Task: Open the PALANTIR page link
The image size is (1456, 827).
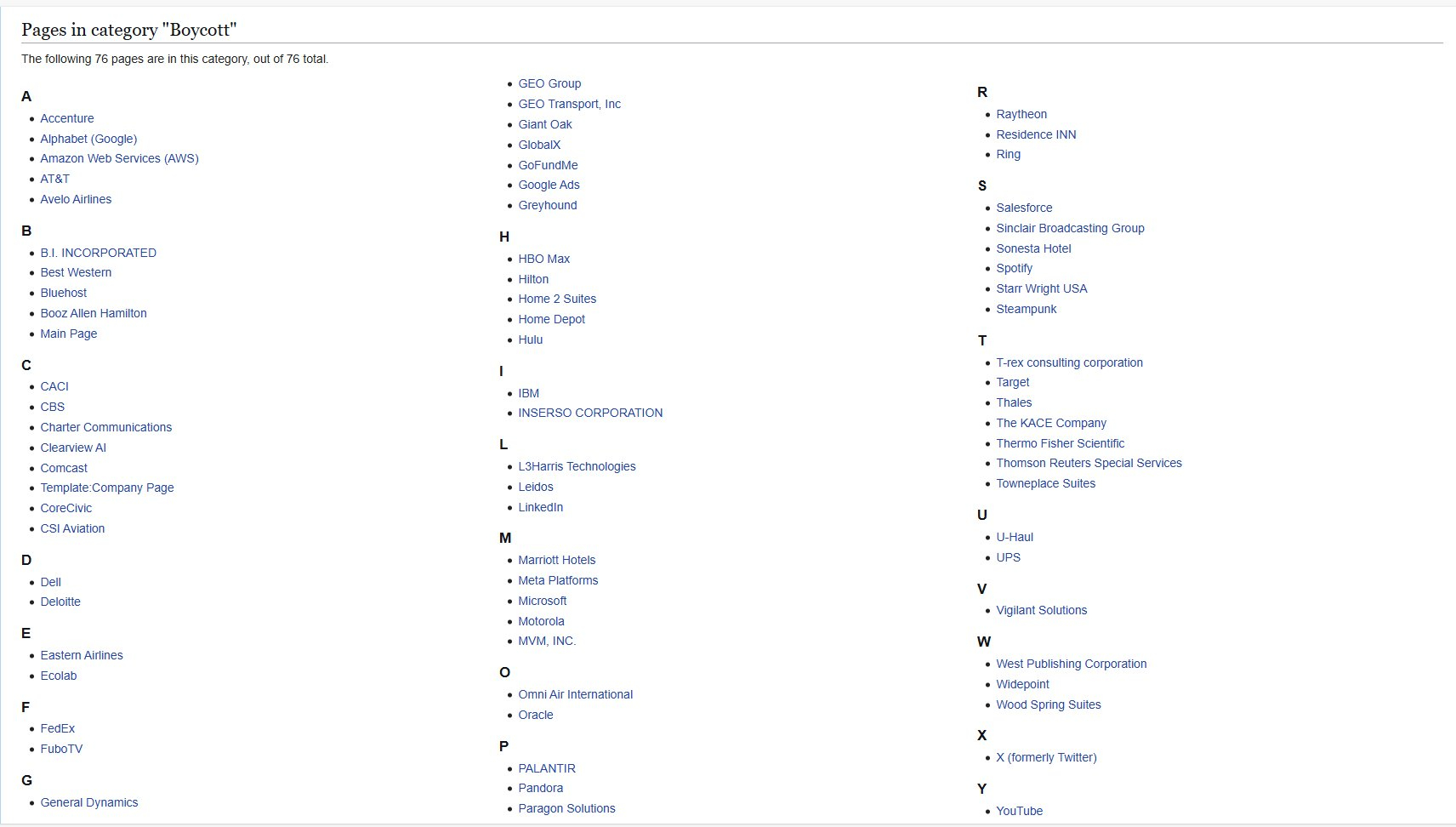Action: point(547,768)
